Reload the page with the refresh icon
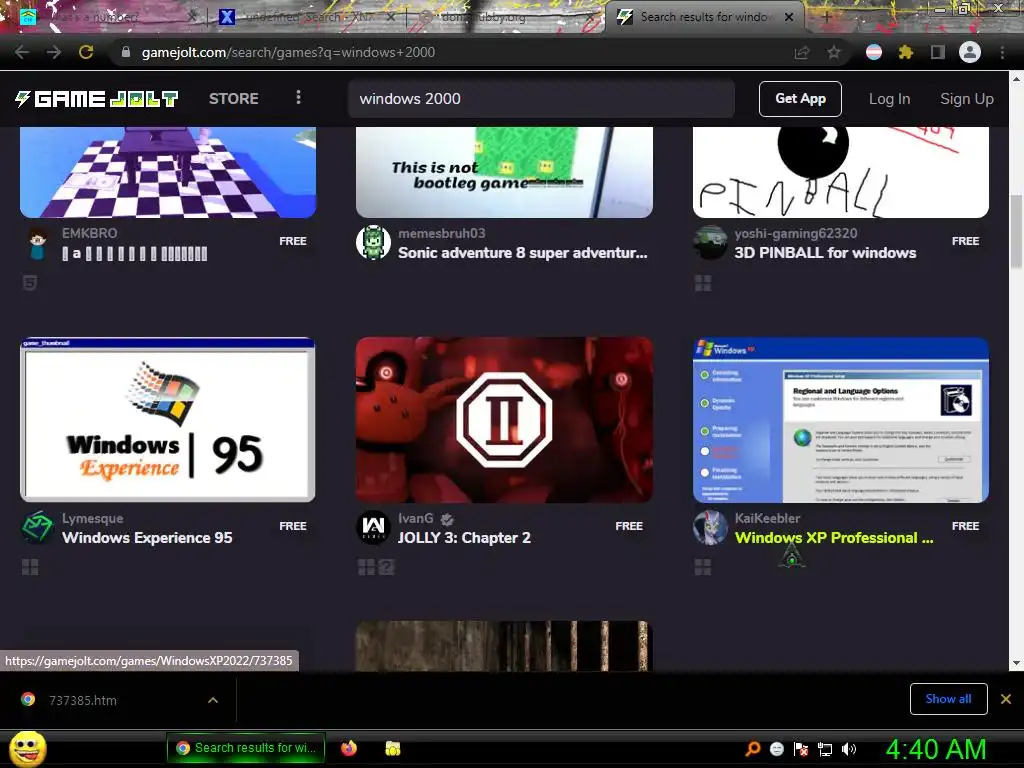Screen dimensions: 1024x768 click(86, 52)
